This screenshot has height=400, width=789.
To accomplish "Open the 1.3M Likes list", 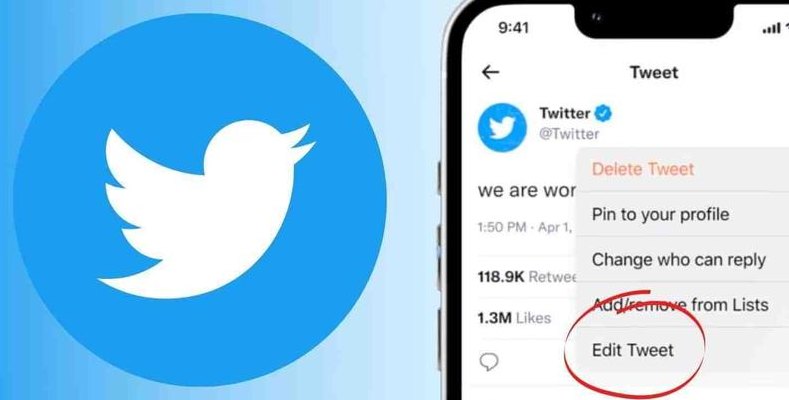I will pyautogui.click(x=514, y=317).
